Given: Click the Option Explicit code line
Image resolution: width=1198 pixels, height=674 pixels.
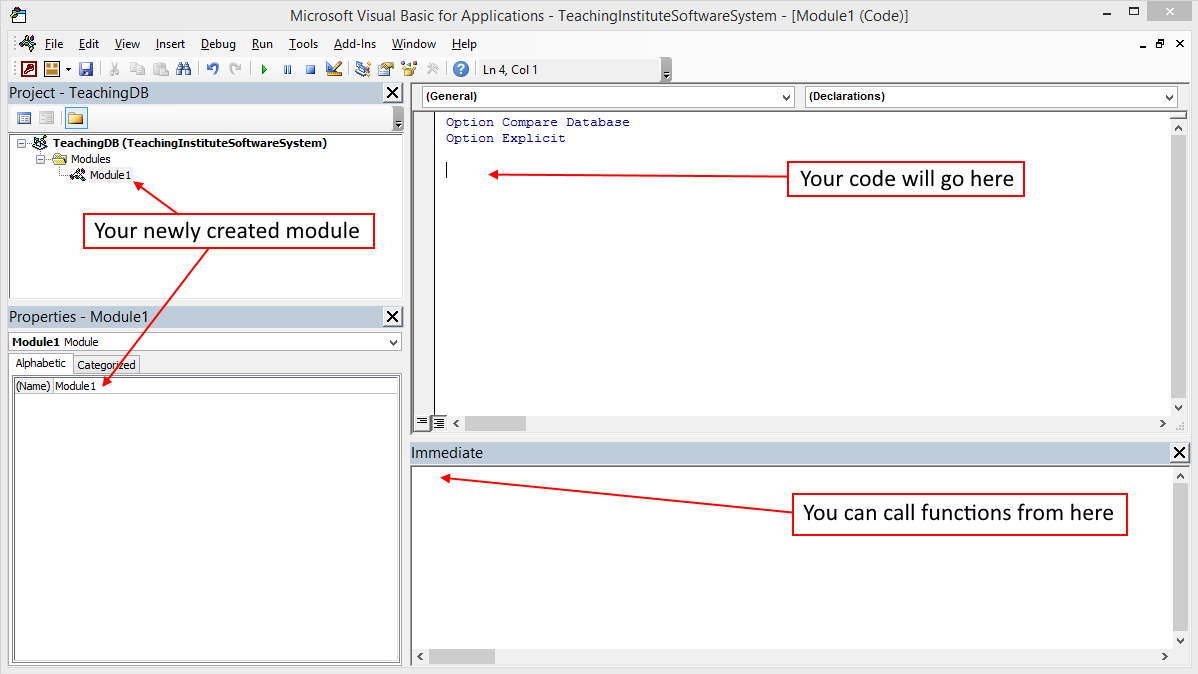Looking at the screenshot, I should (x=506, y=138).
